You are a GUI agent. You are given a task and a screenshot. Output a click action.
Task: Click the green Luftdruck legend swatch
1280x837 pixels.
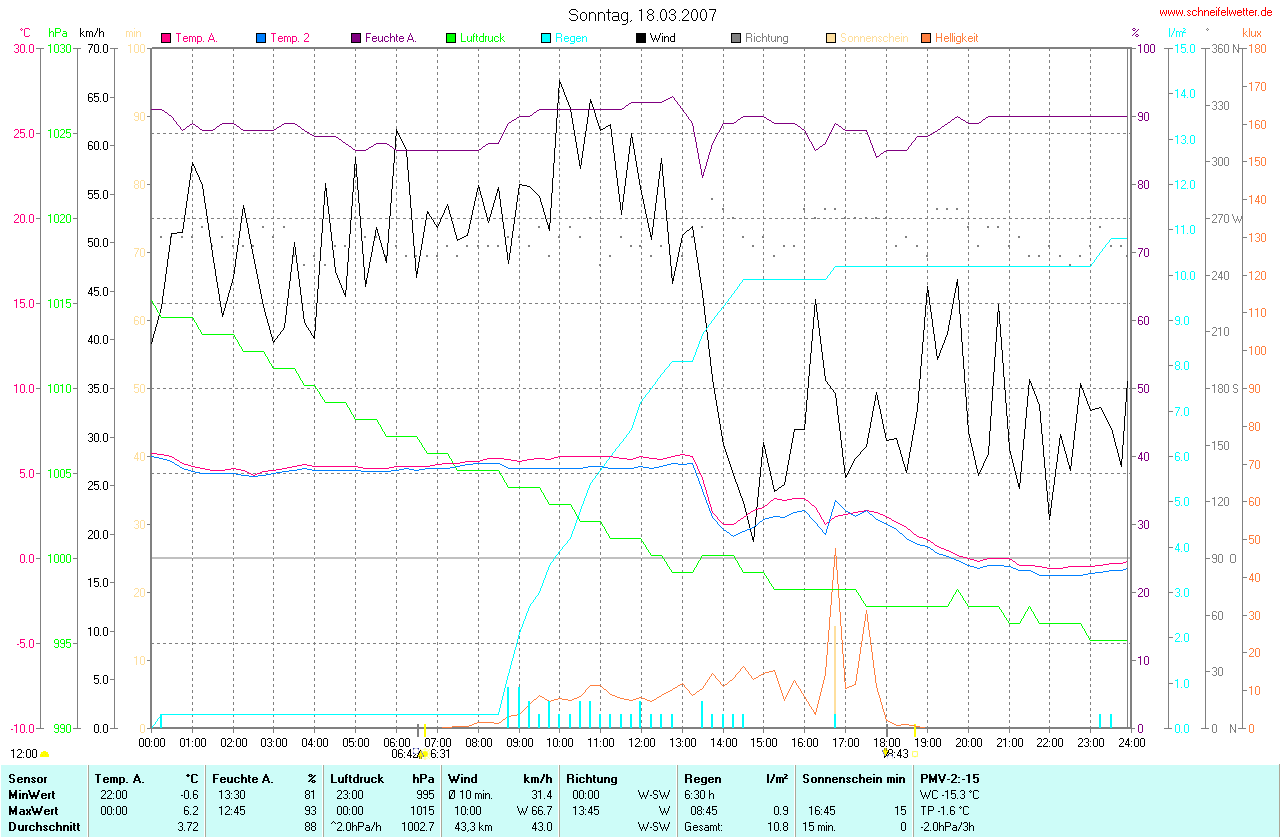tap(451, 38)
